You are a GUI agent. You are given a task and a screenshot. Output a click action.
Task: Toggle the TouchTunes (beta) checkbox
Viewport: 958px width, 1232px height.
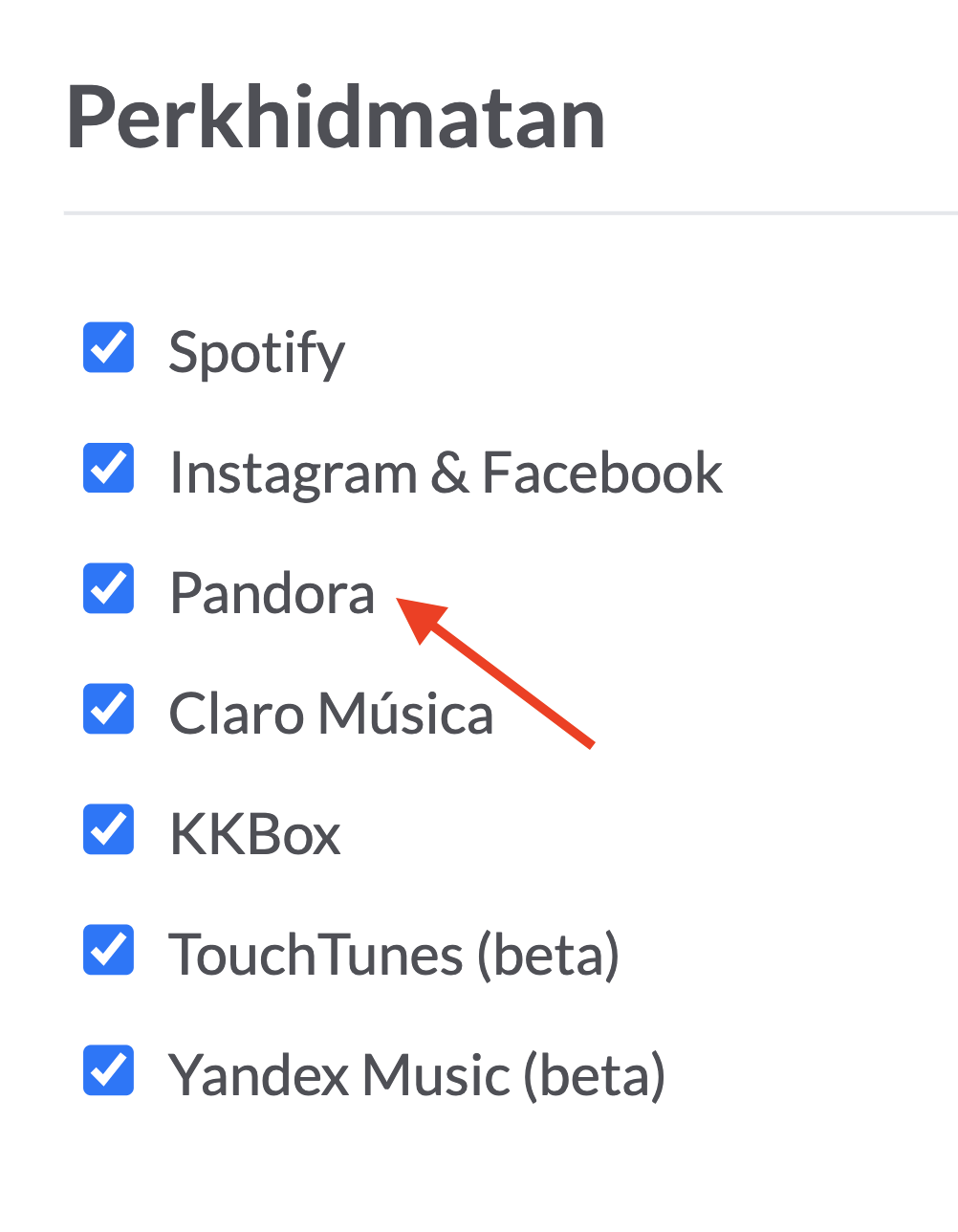tap(108, 951)
